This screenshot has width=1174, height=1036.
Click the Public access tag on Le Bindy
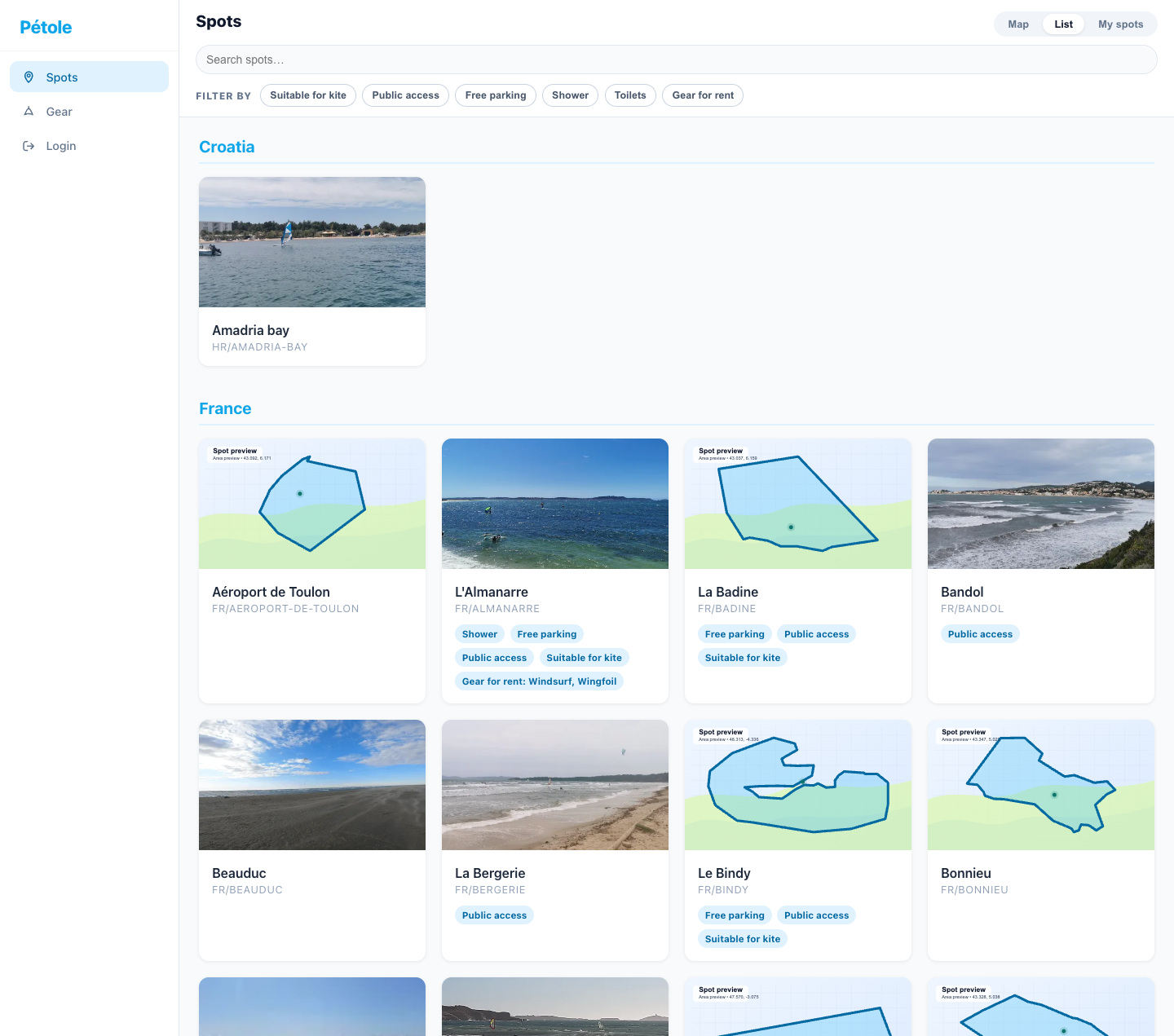(x=816, y=915)
